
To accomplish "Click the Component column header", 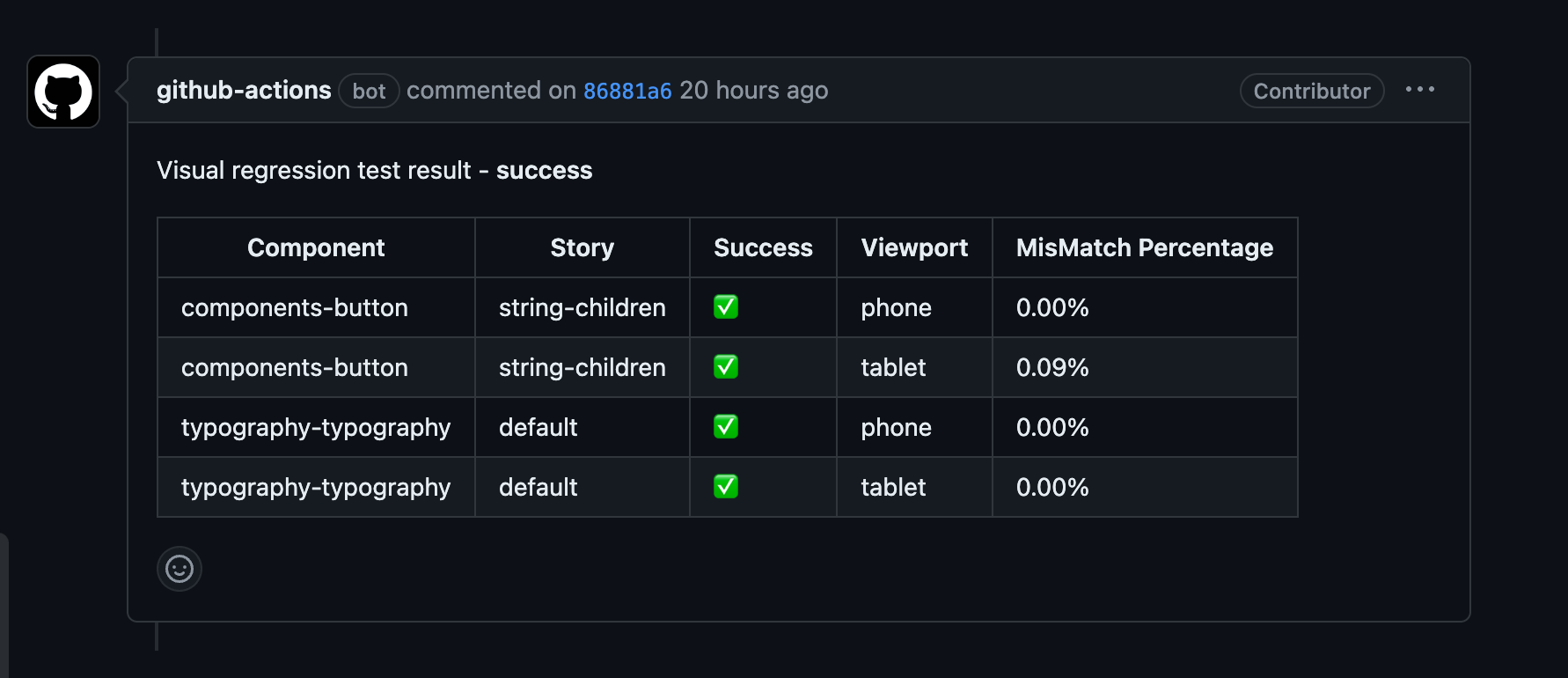I will pyautogui.click(x=316, y=248).
